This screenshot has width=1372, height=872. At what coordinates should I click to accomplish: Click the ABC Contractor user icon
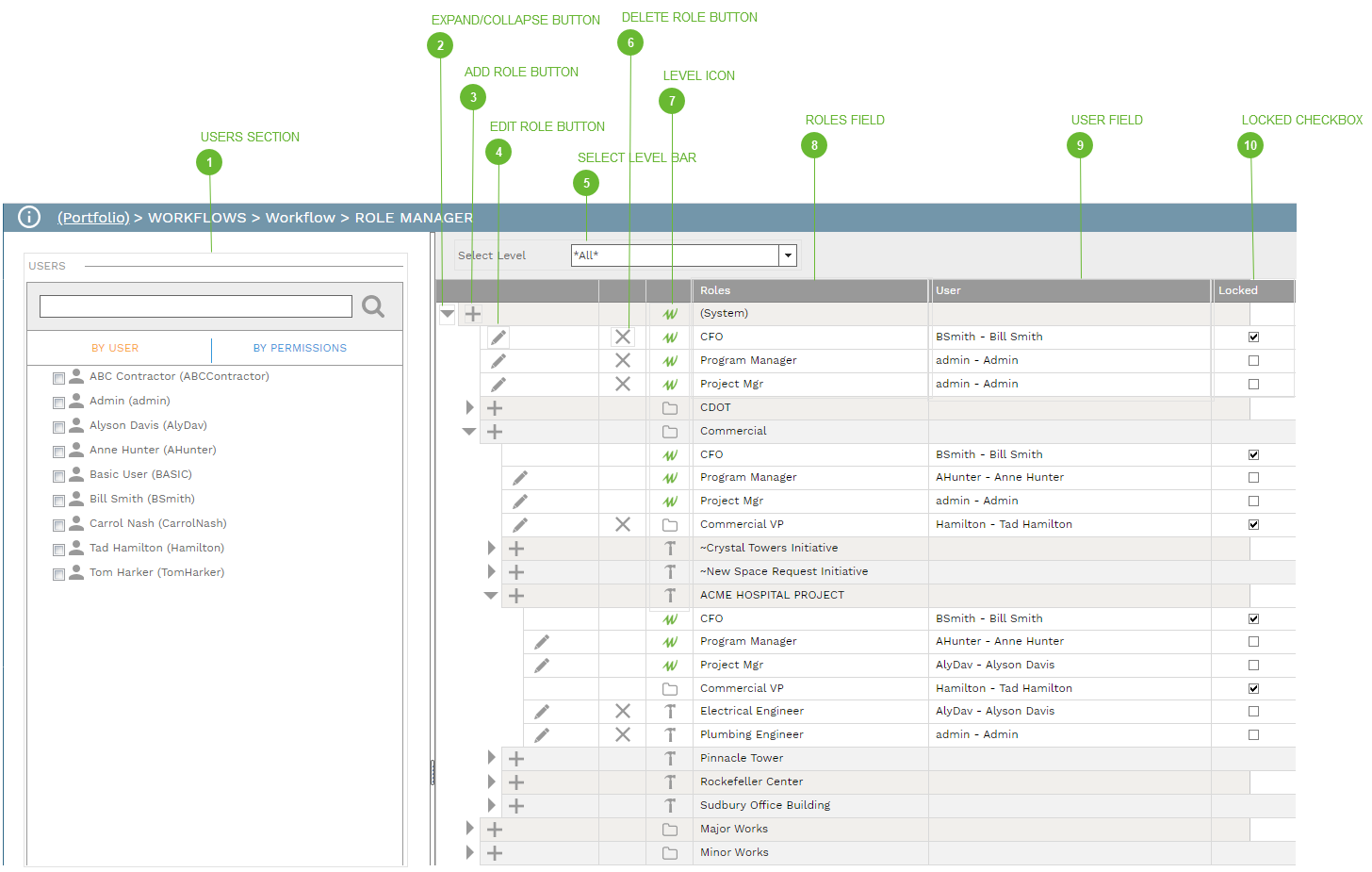(x=76, y=376)
